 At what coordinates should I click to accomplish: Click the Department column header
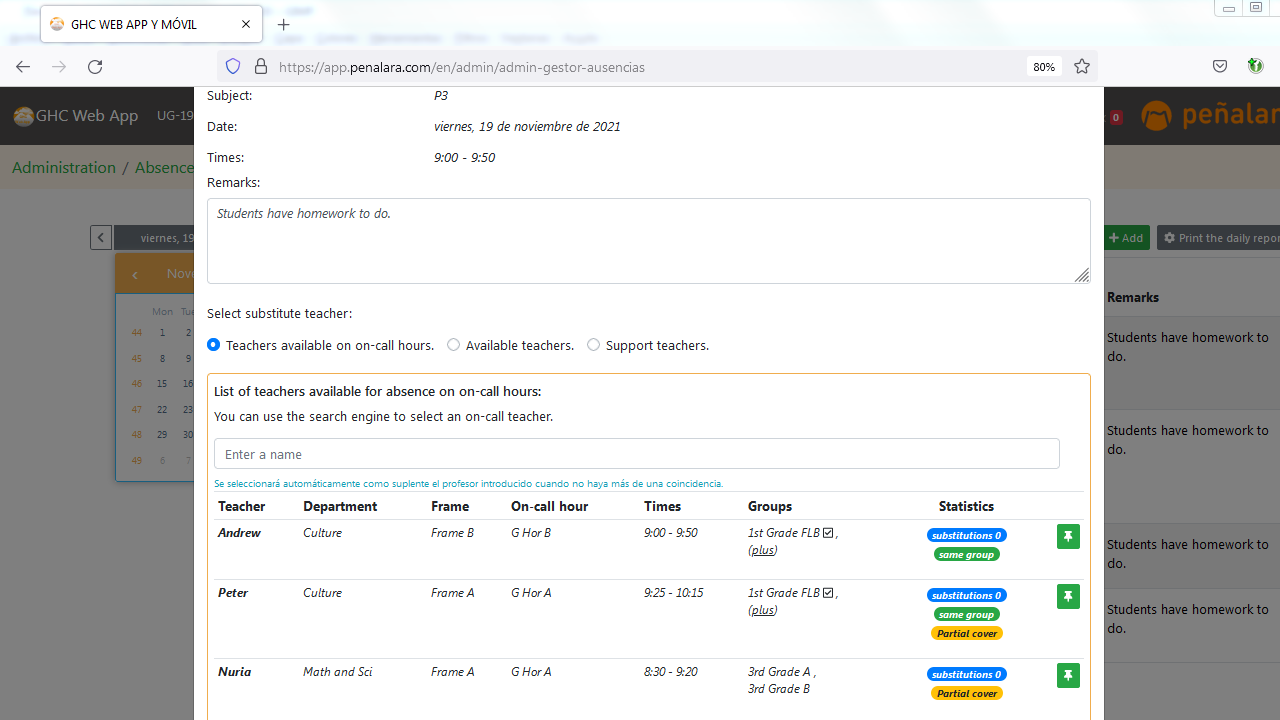340,507
